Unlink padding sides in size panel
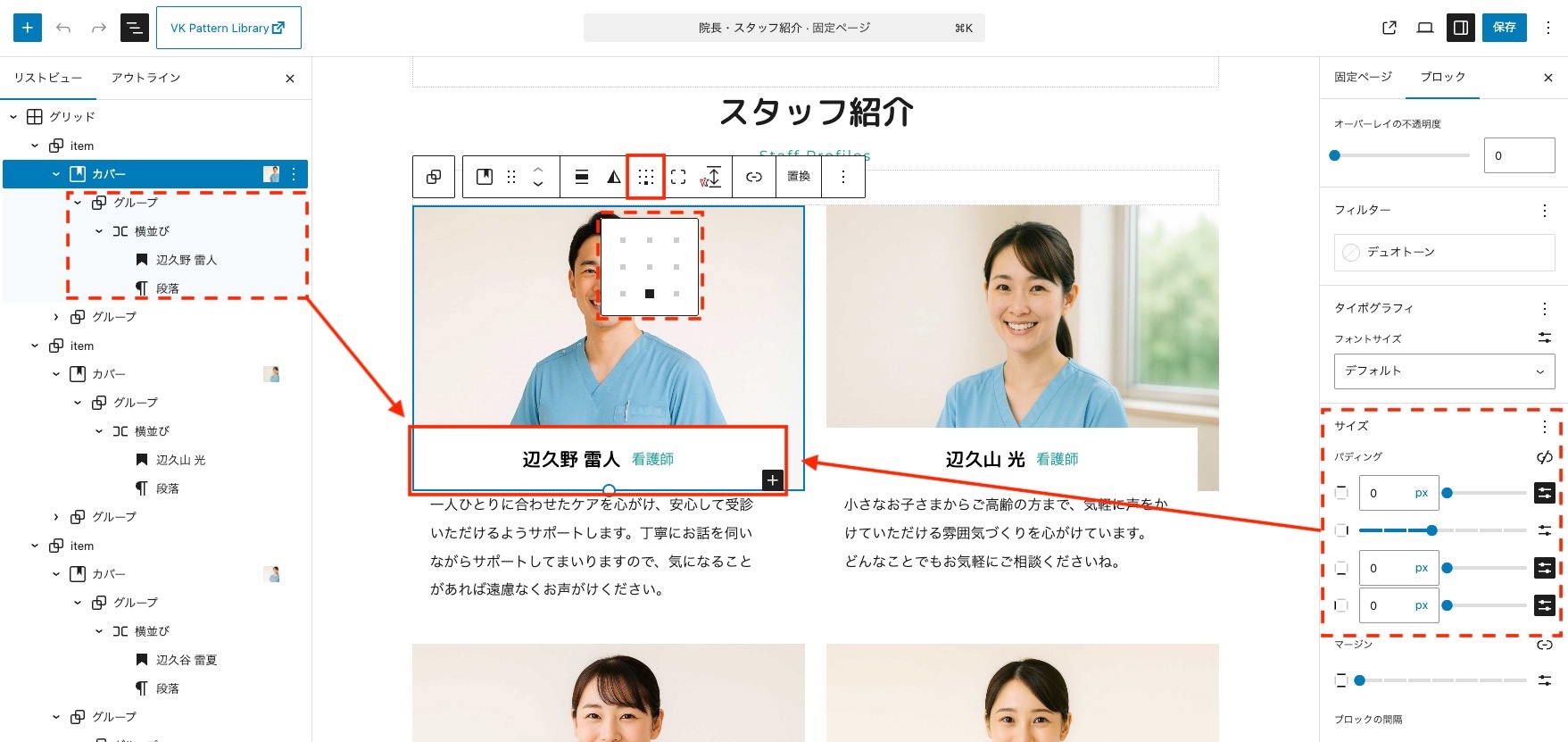Viewport: 1568px width, 742px height. pyautogui.click(x=1544, y=457)
